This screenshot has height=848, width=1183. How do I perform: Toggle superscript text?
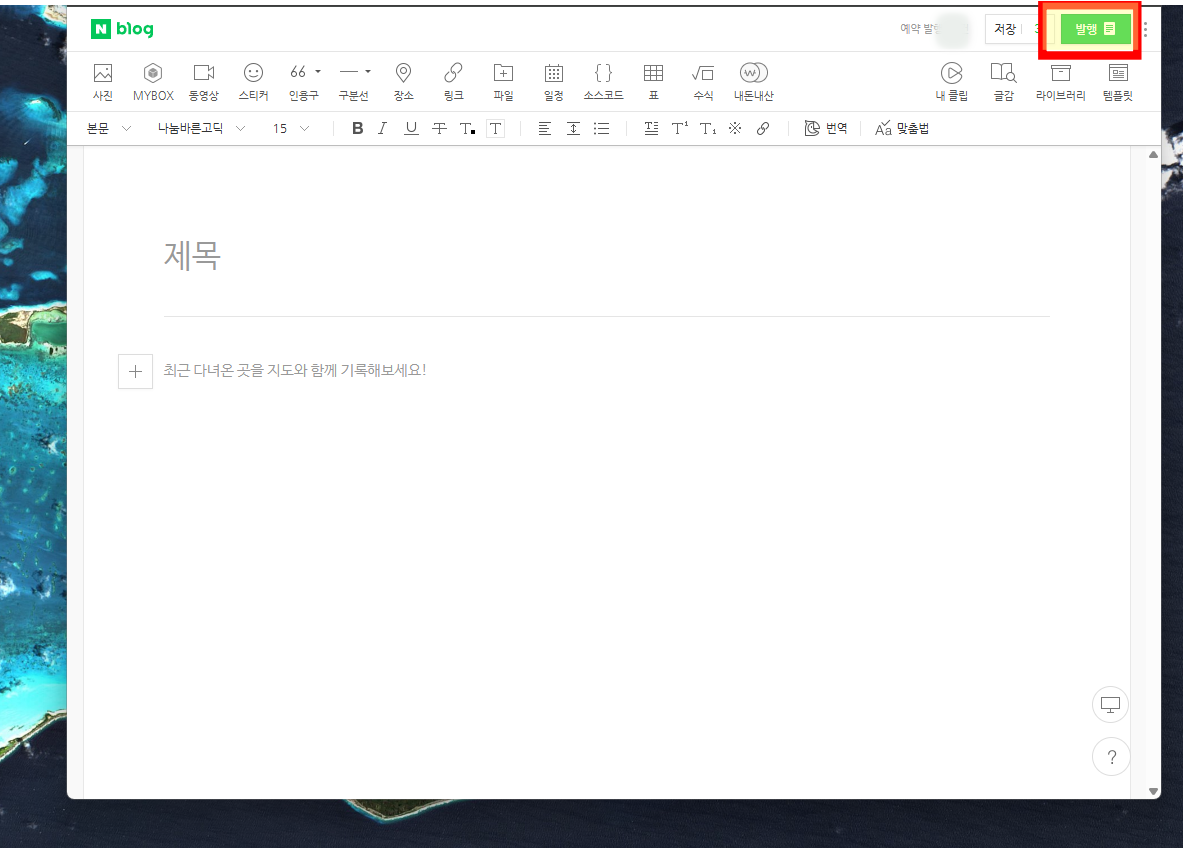coord(680,128)
